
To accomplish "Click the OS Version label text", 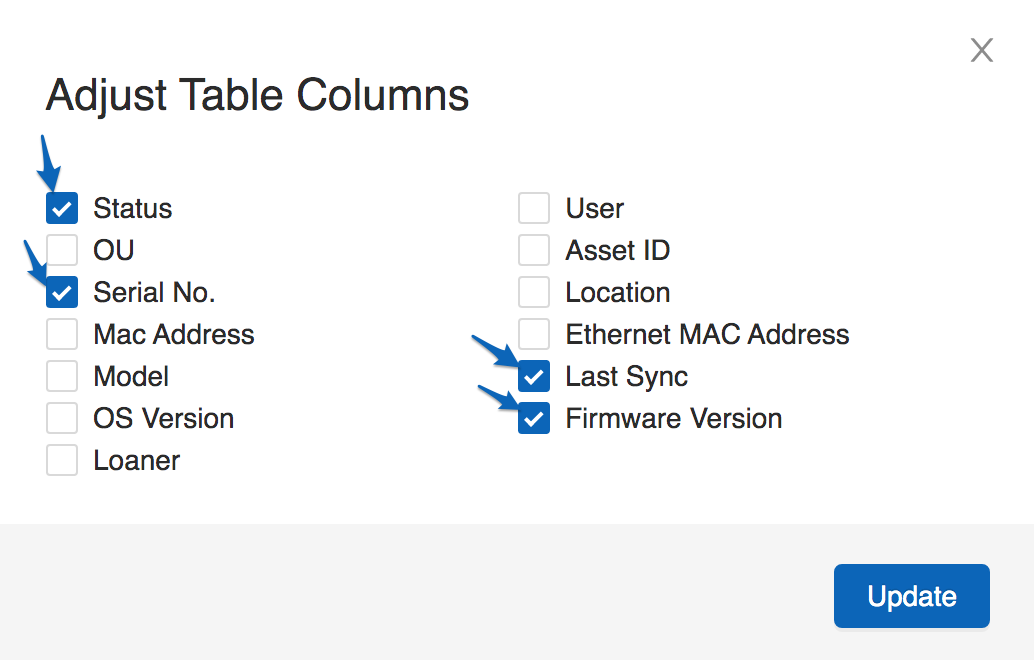I will pyautogui.click(x=163, y=419).
